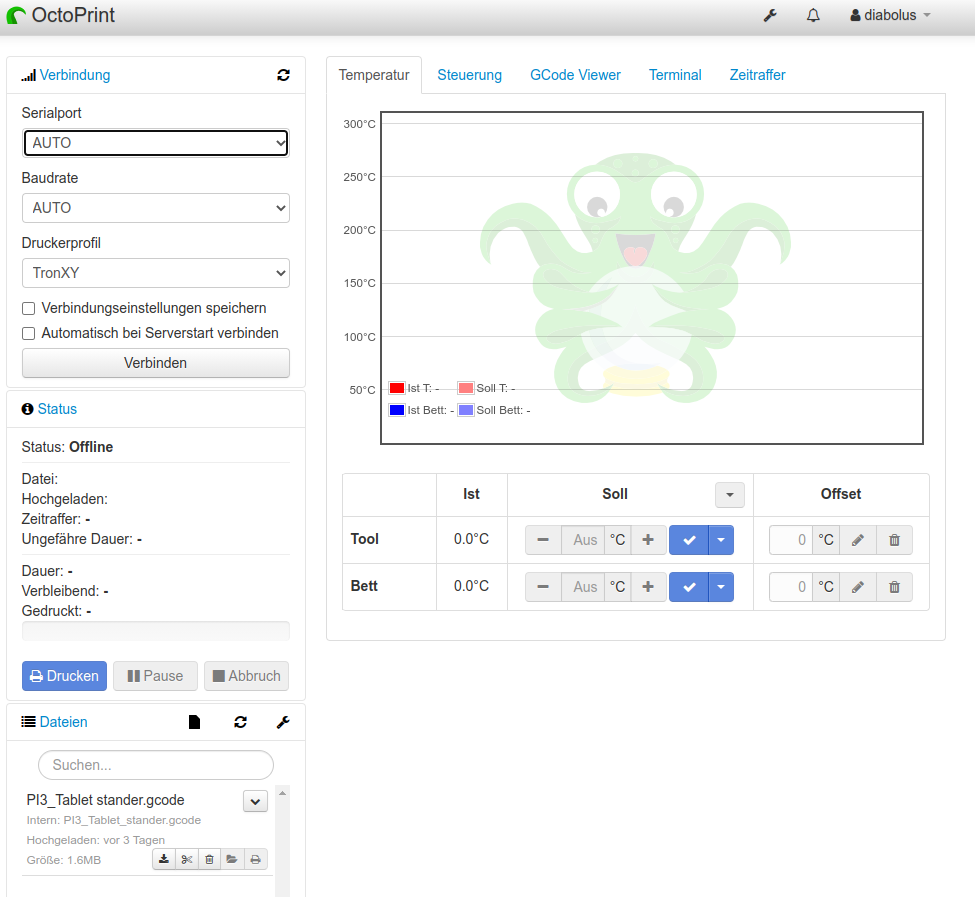Click the OctoPrint logo

click(x=60, y=15)
